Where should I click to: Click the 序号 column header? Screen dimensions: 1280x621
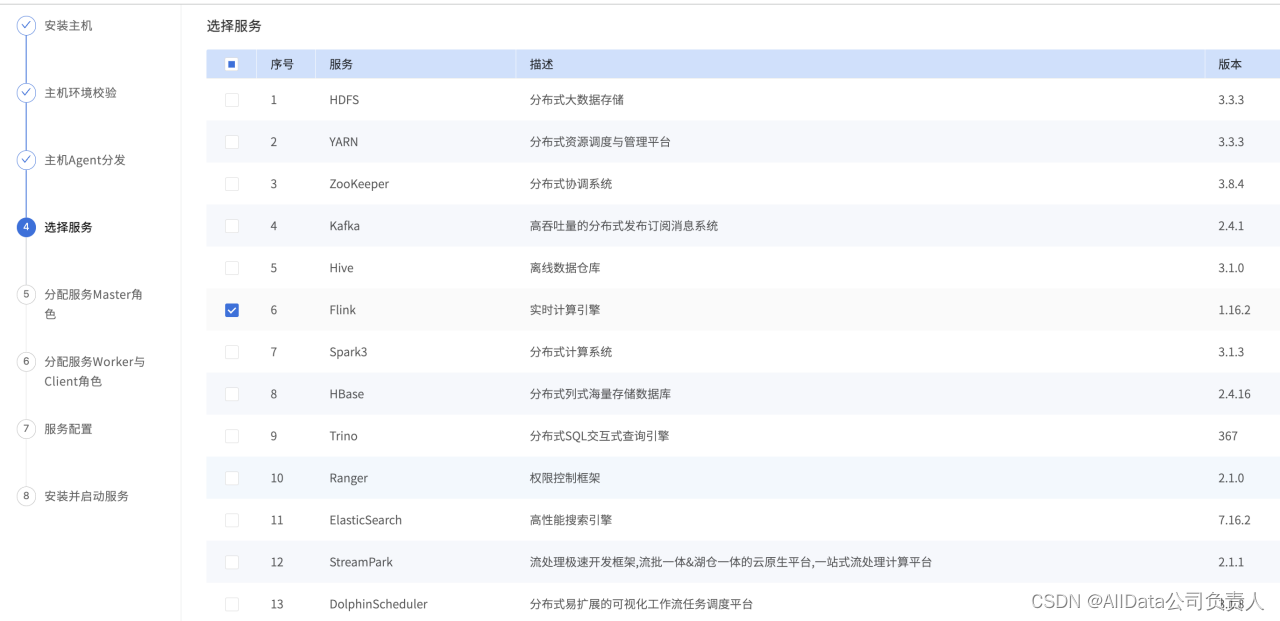(282, 64)
